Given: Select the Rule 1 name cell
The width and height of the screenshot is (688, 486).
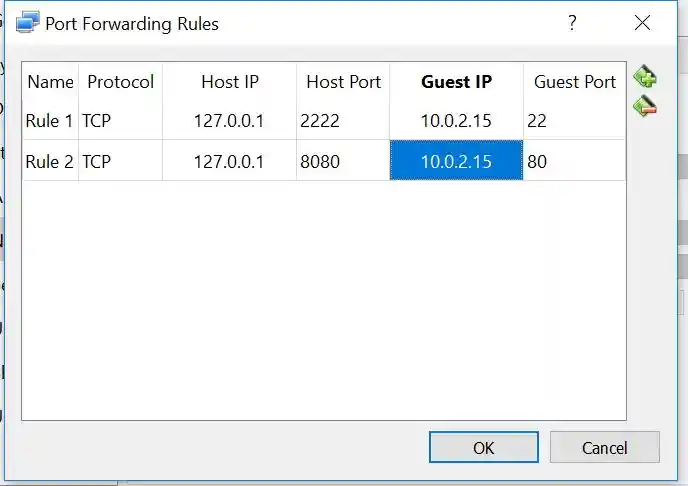Looking at the screenshot, I should 50,121.
